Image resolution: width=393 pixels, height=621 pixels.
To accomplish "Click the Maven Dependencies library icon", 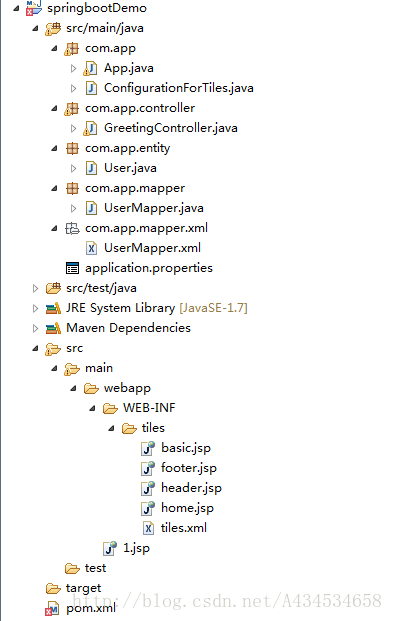I will [x=53, y=328].
